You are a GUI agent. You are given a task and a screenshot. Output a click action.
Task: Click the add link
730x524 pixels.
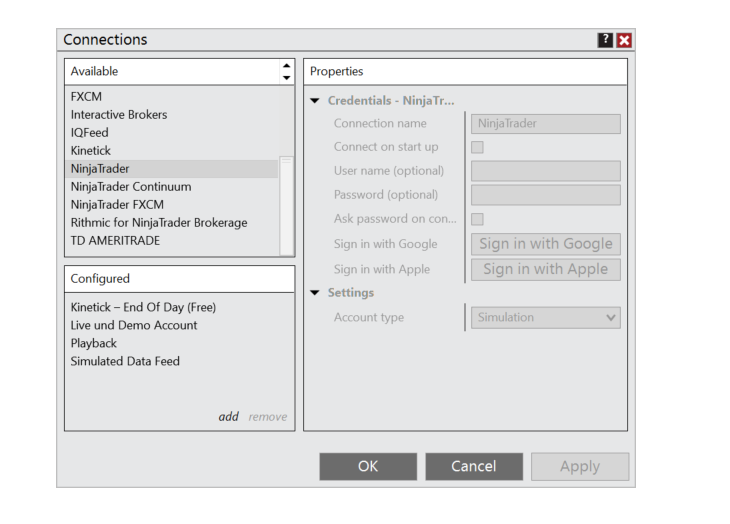pos(228,417)
